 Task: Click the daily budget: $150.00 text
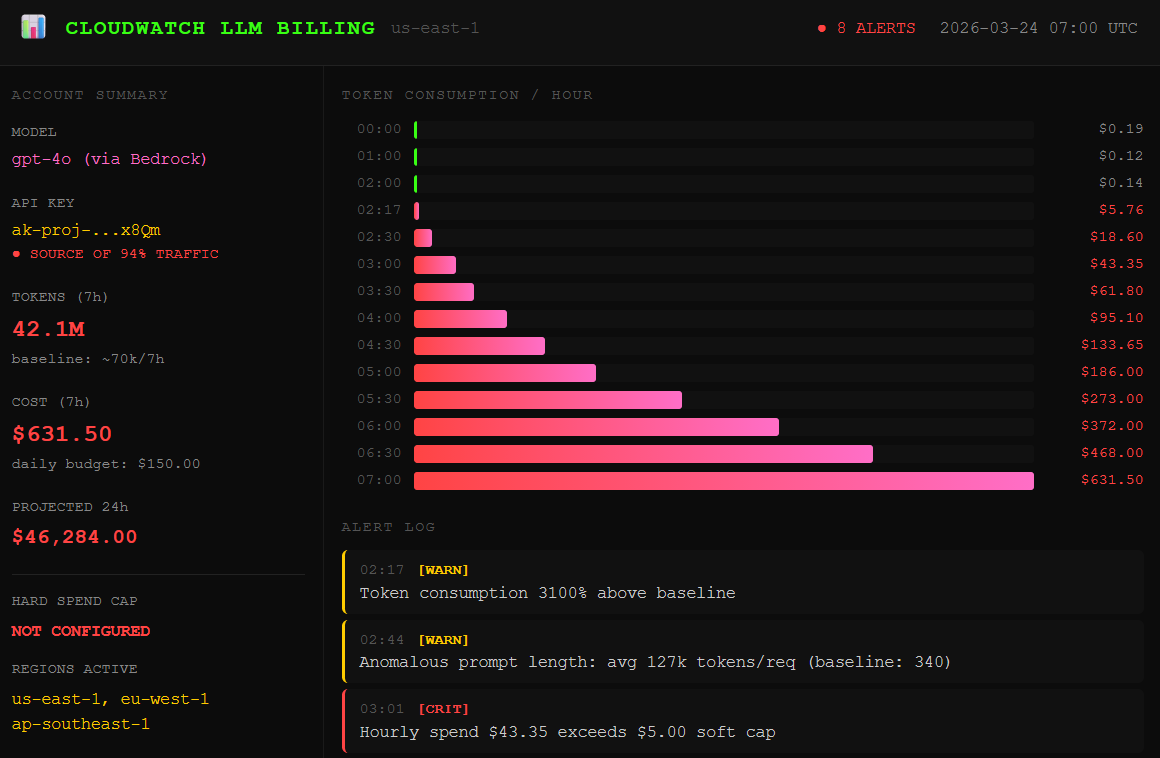point(106,464)
